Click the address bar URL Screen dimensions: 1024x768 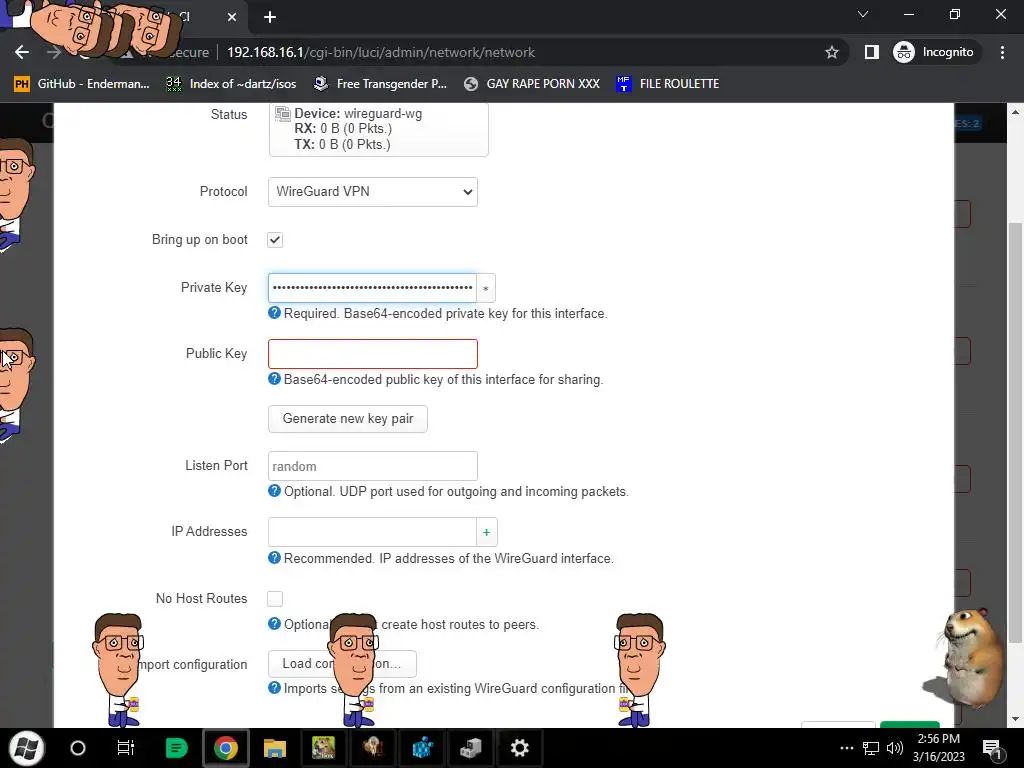(x=381, y=52)
